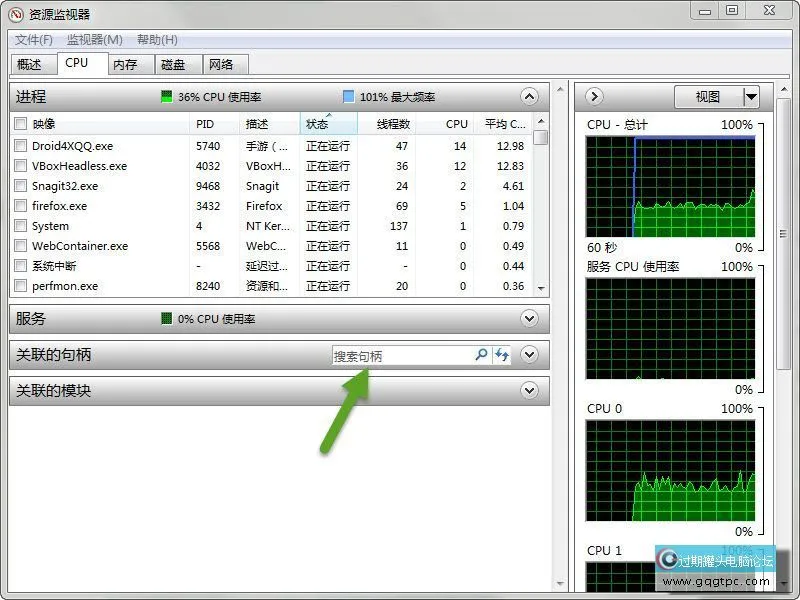Click the refresh icon beside handle search

click(x=502, y=355)
